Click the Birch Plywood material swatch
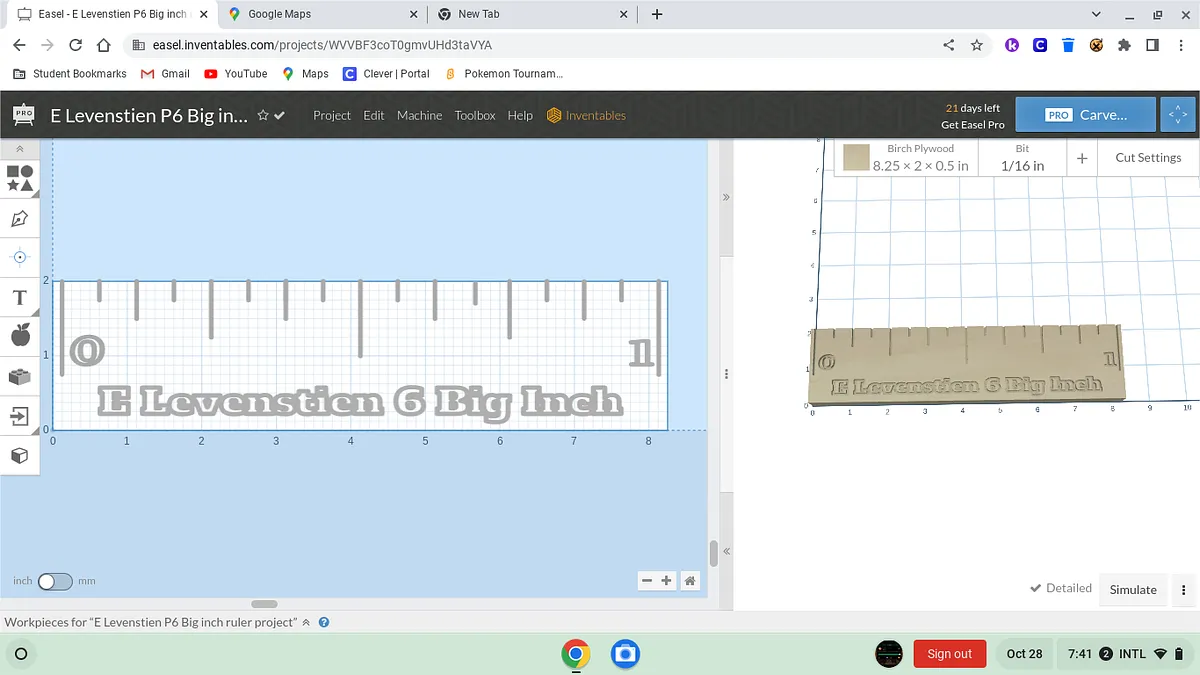 [856, 158]
